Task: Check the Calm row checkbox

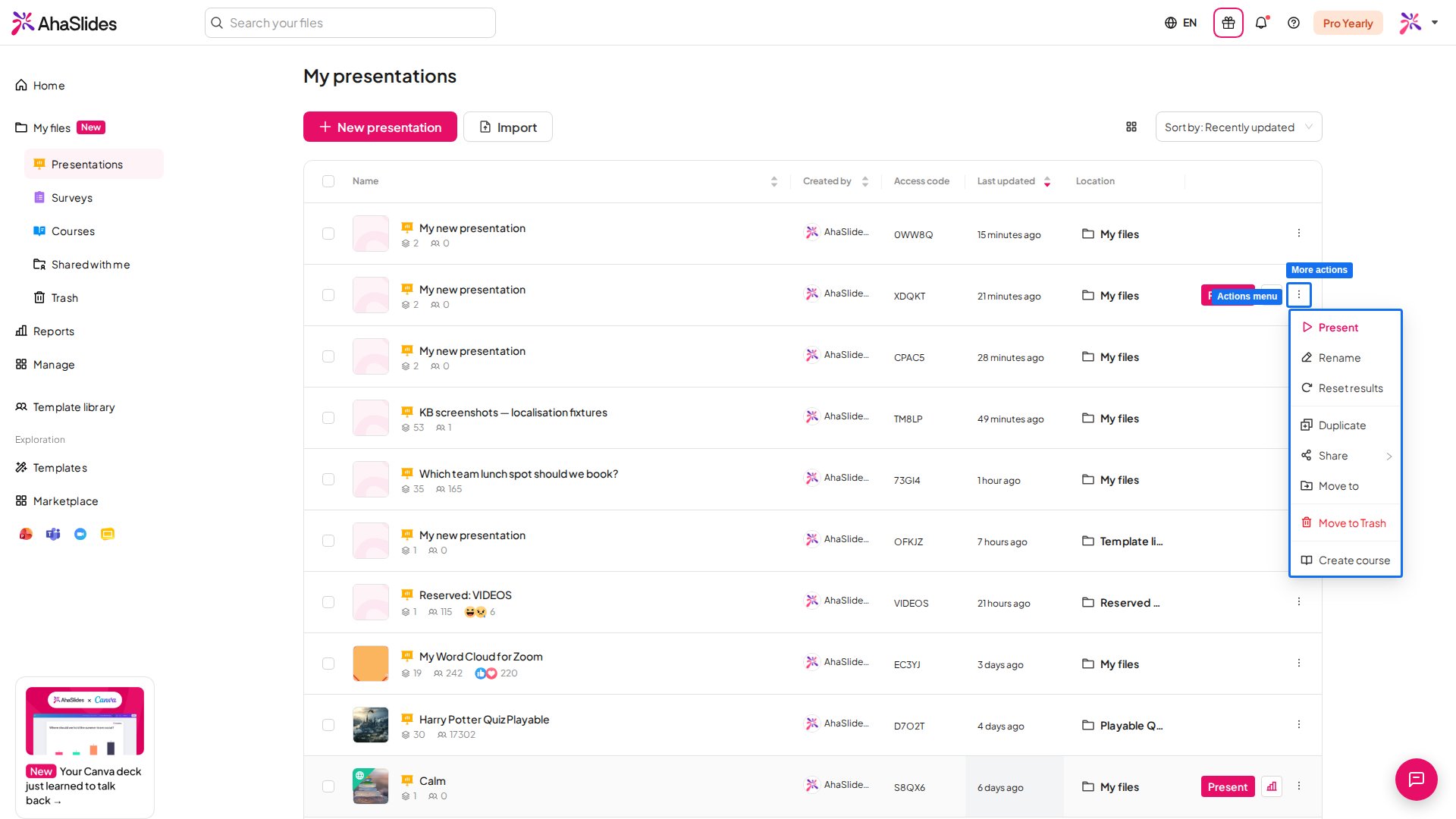Action: pyautogui.click(x=328, y=786)
